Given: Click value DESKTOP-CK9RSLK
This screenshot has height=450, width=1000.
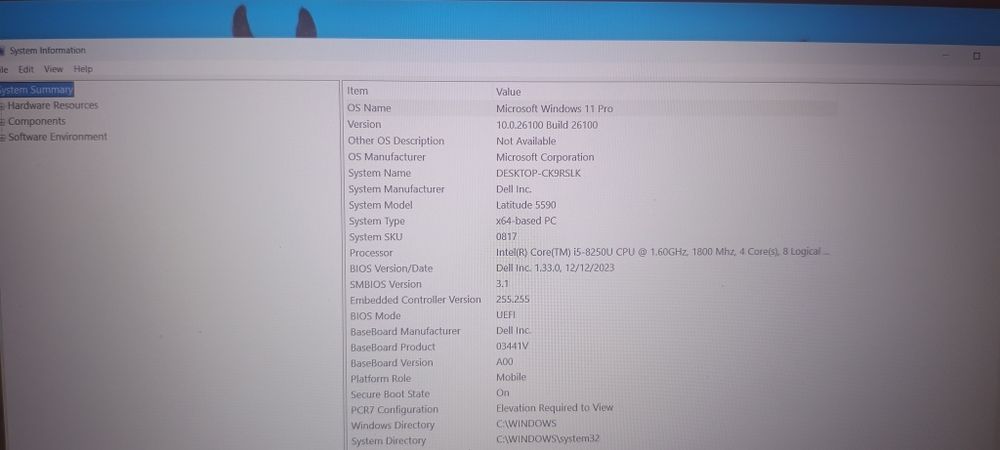Looking at the screenshot, I should (x=539, y=173).
